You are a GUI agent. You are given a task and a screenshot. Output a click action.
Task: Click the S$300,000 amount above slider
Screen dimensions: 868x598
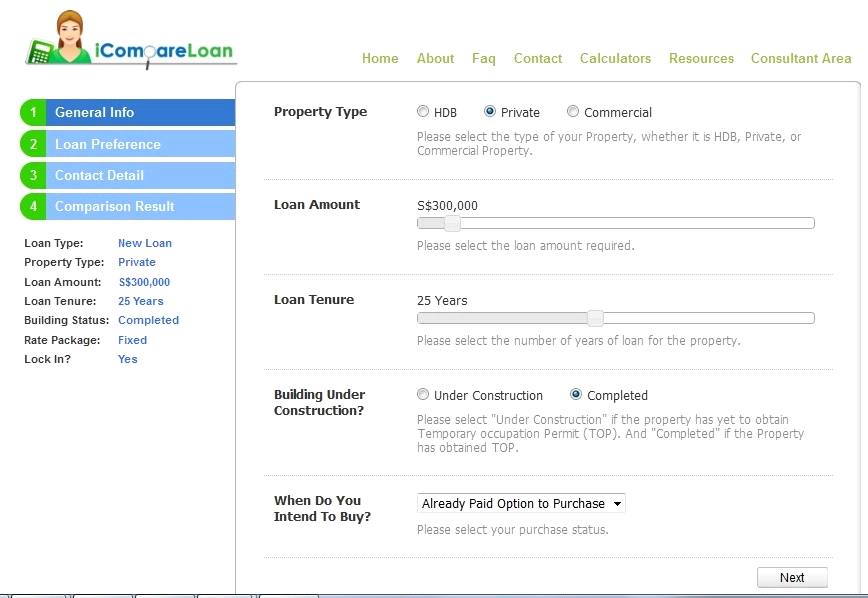pyautogui.click(x=447, y=205)
